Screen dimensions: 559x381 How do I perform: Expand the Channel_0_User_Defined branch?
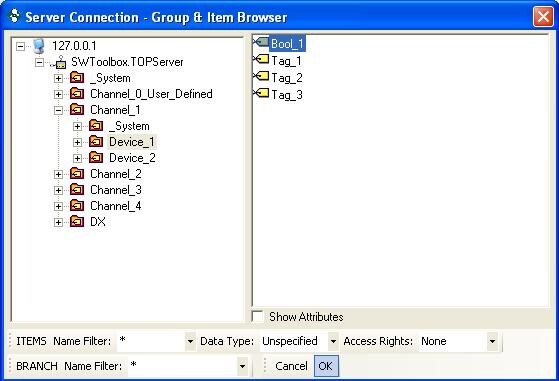[x=58, y=94]
